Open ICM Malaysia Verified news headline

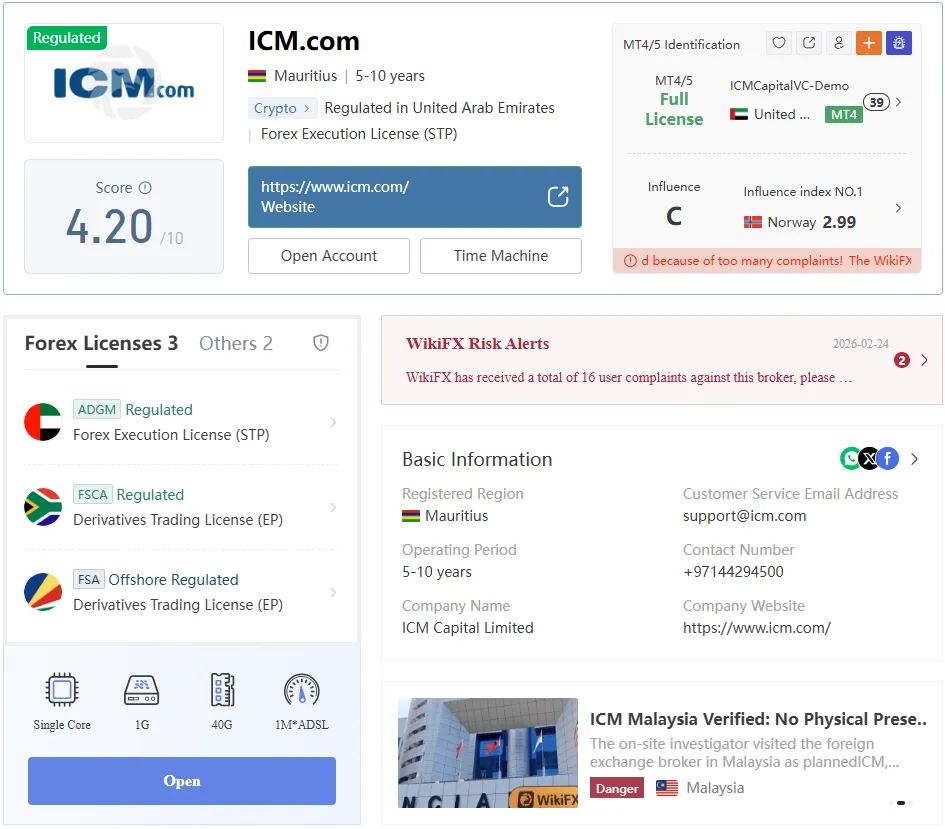click(758, 719)
